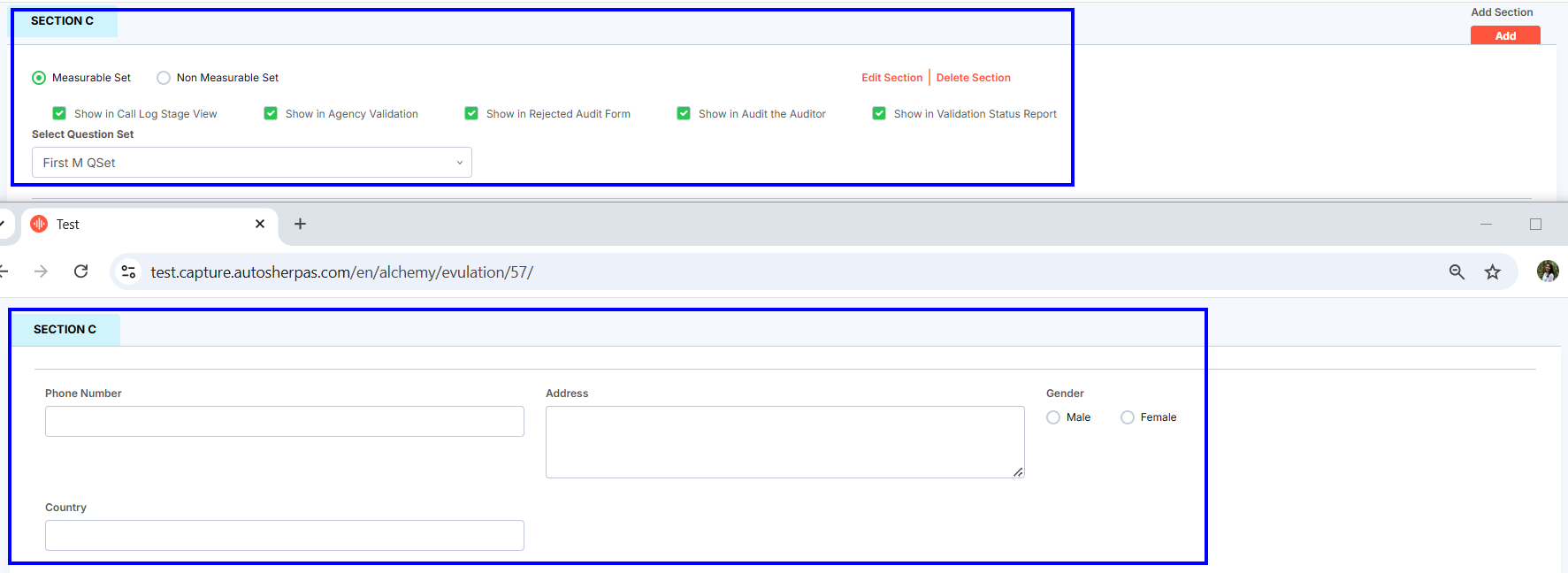Screen dimensions: 1568x573
Task: Close the Test browser tab
Action: [x=260, y=224]
